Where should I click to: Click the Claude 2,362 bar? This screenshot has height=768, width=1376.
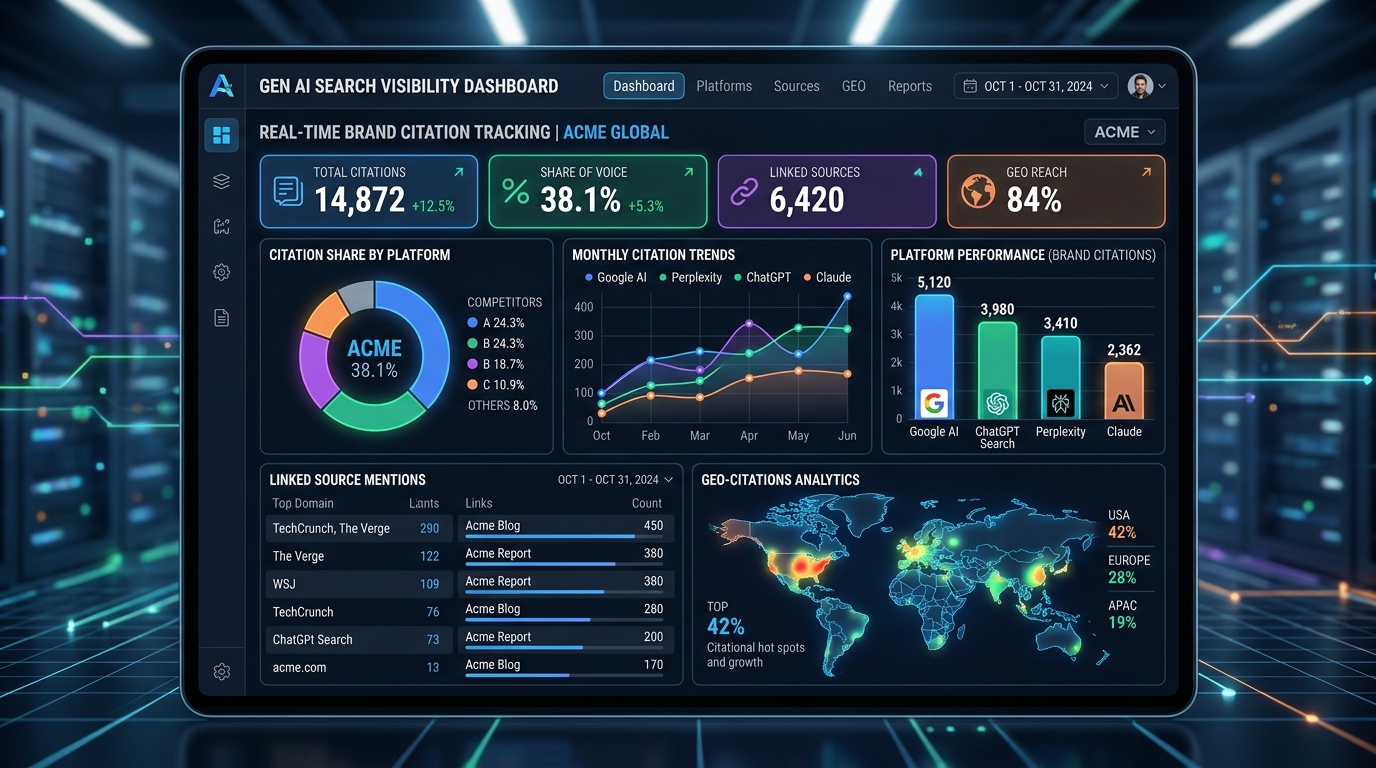(x=1123, y=391)
